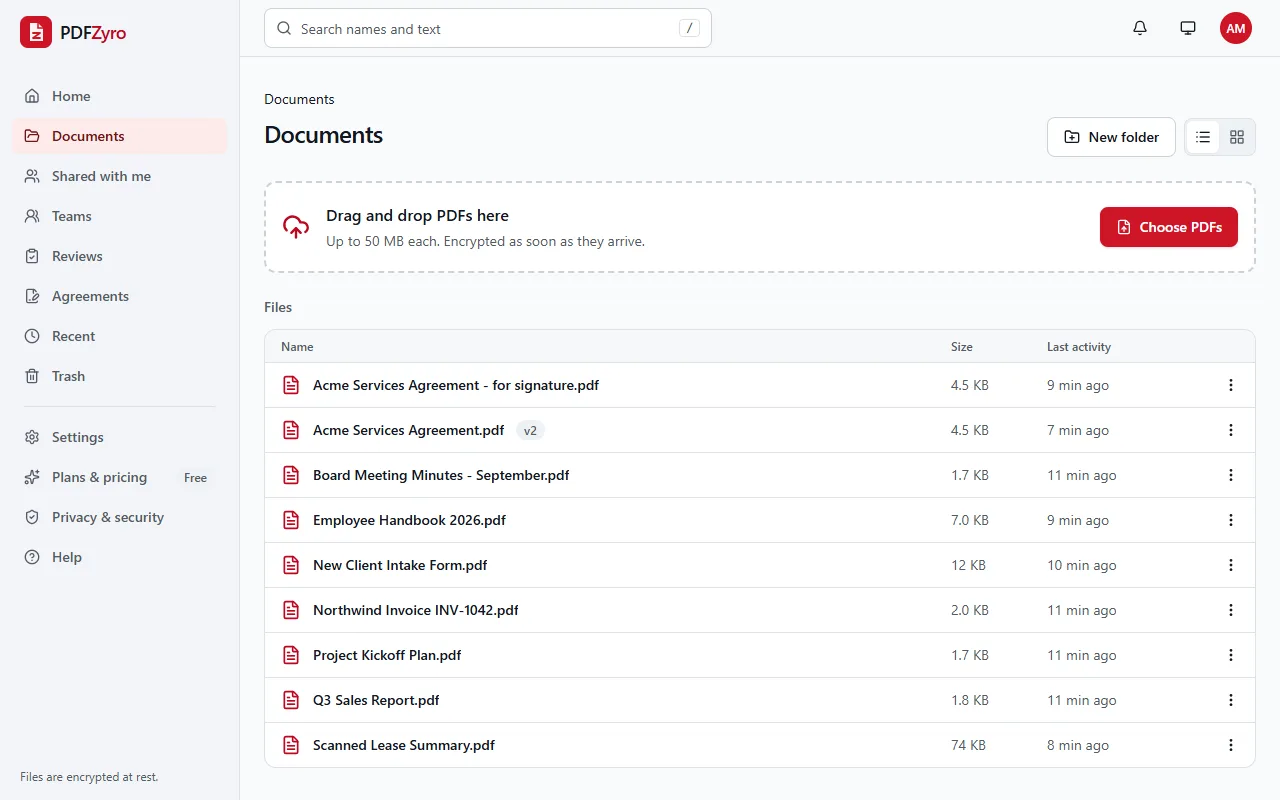The image size is (1280, 800).
Task: Open options menu for Acme Services Agreement - for signature.pdf
Action: coord(1231,385)
